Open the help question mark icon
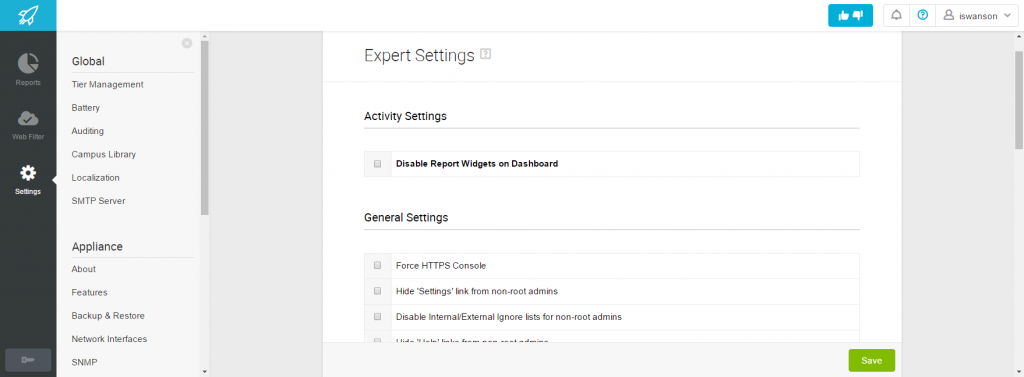Screen dimensions: 1024x377 pos(922,16)
